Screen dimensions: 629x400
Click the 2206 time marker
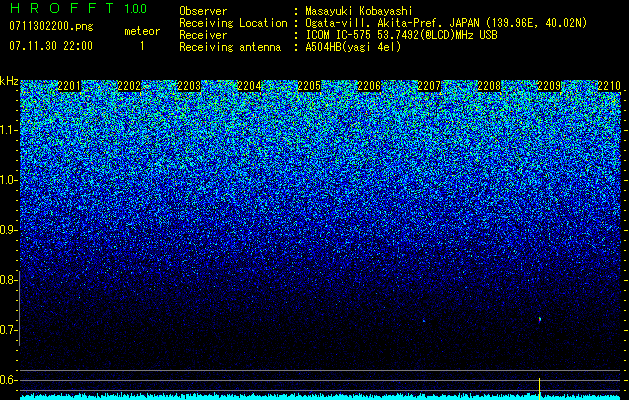(369, 86)
